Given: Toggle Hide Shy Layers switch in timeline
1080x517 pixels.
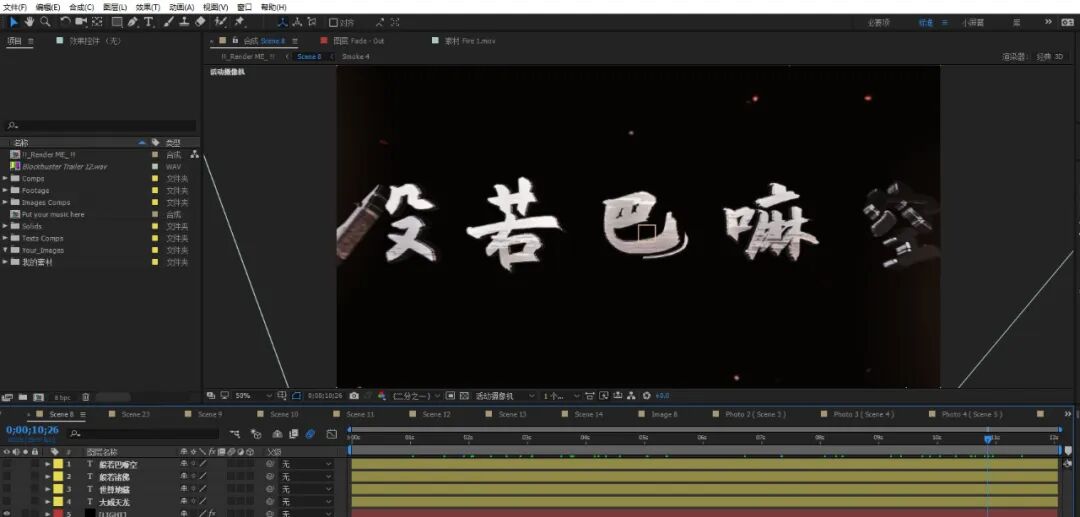Looking at the screenshot, I should coord(277,434).
